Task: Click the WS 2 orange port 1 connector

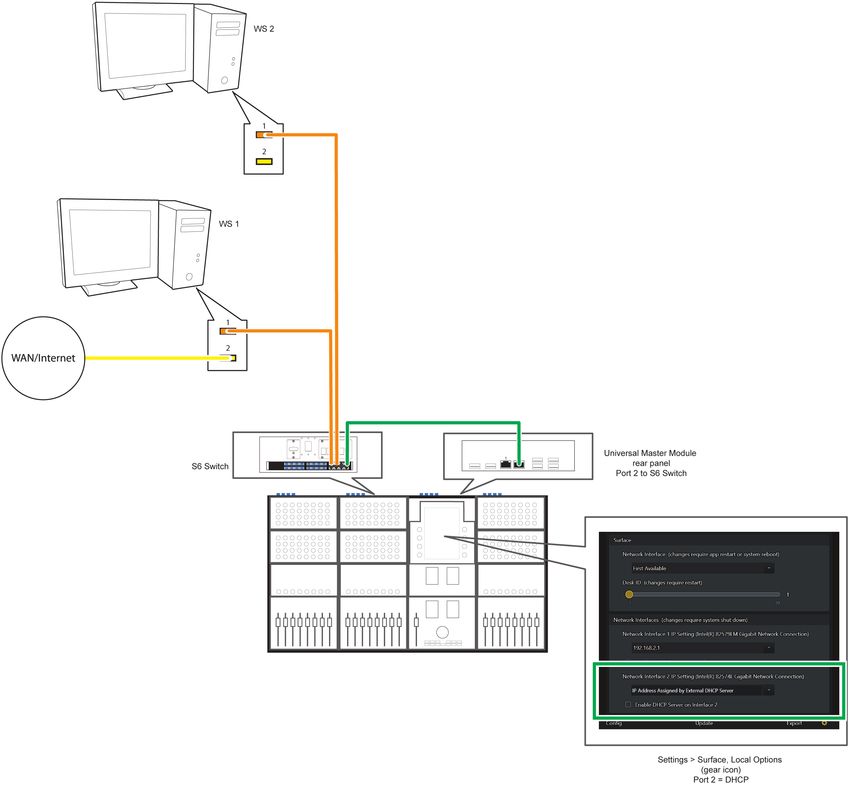Action: pyautogui.click(x=264, y=134)
